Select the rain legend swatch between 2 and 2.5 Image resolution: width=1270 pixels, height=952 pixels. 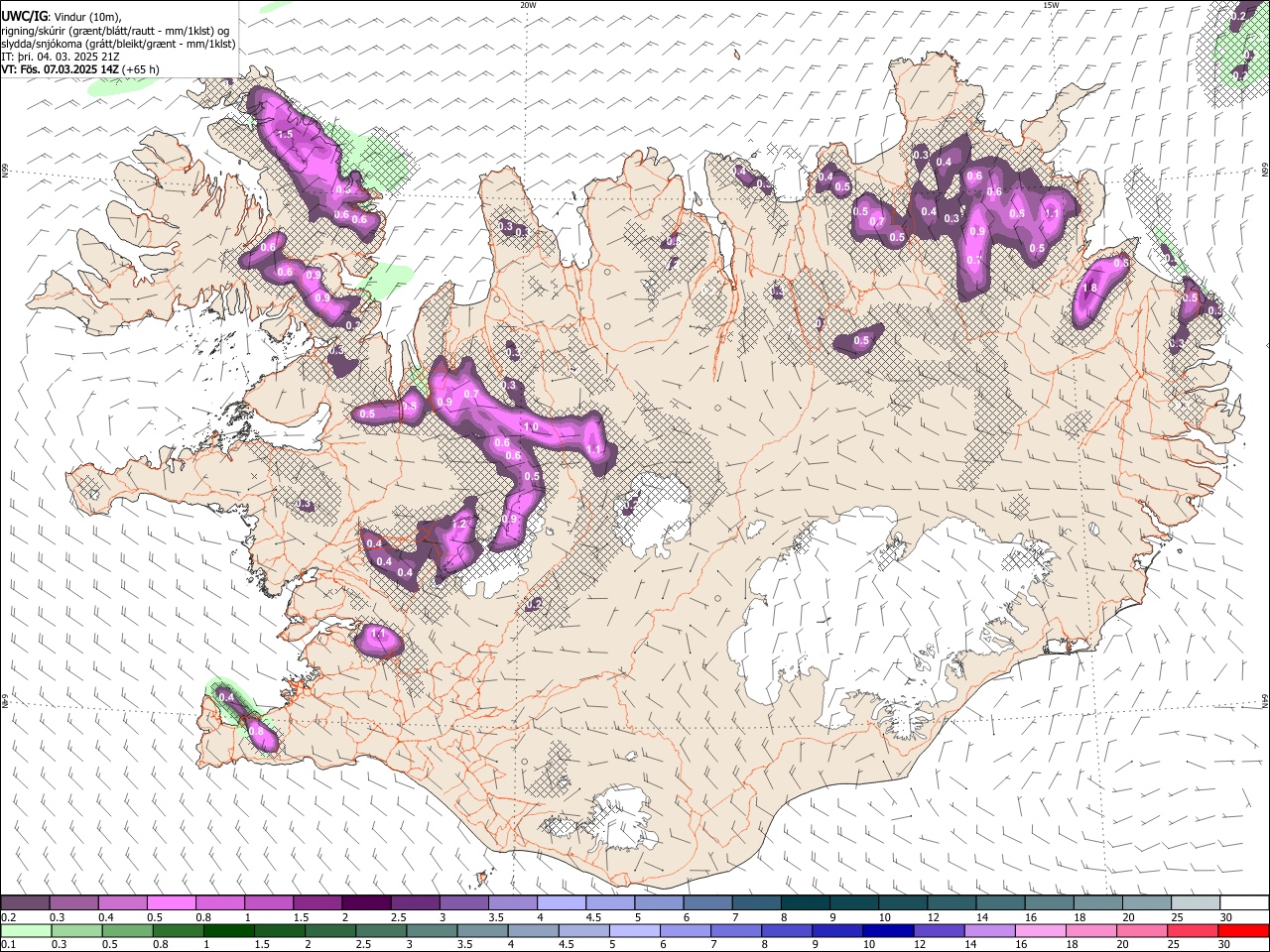(x=329, y=930)
